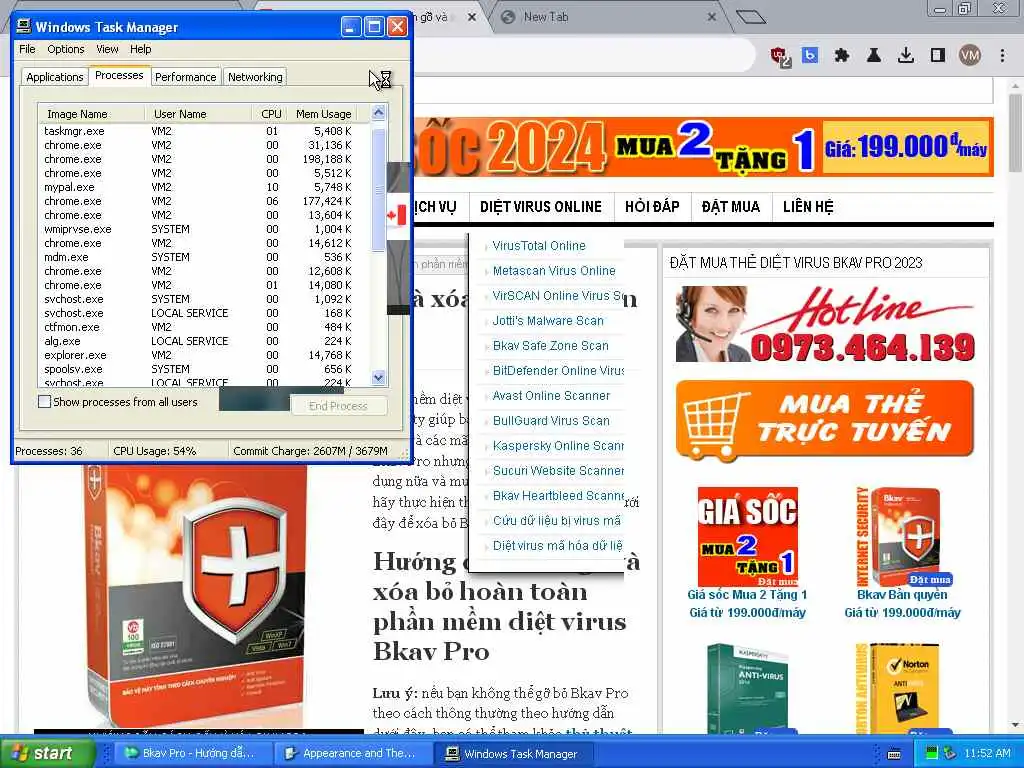
Task: Click Windows Task Manager taskbar button
Action: click(512, 753)
